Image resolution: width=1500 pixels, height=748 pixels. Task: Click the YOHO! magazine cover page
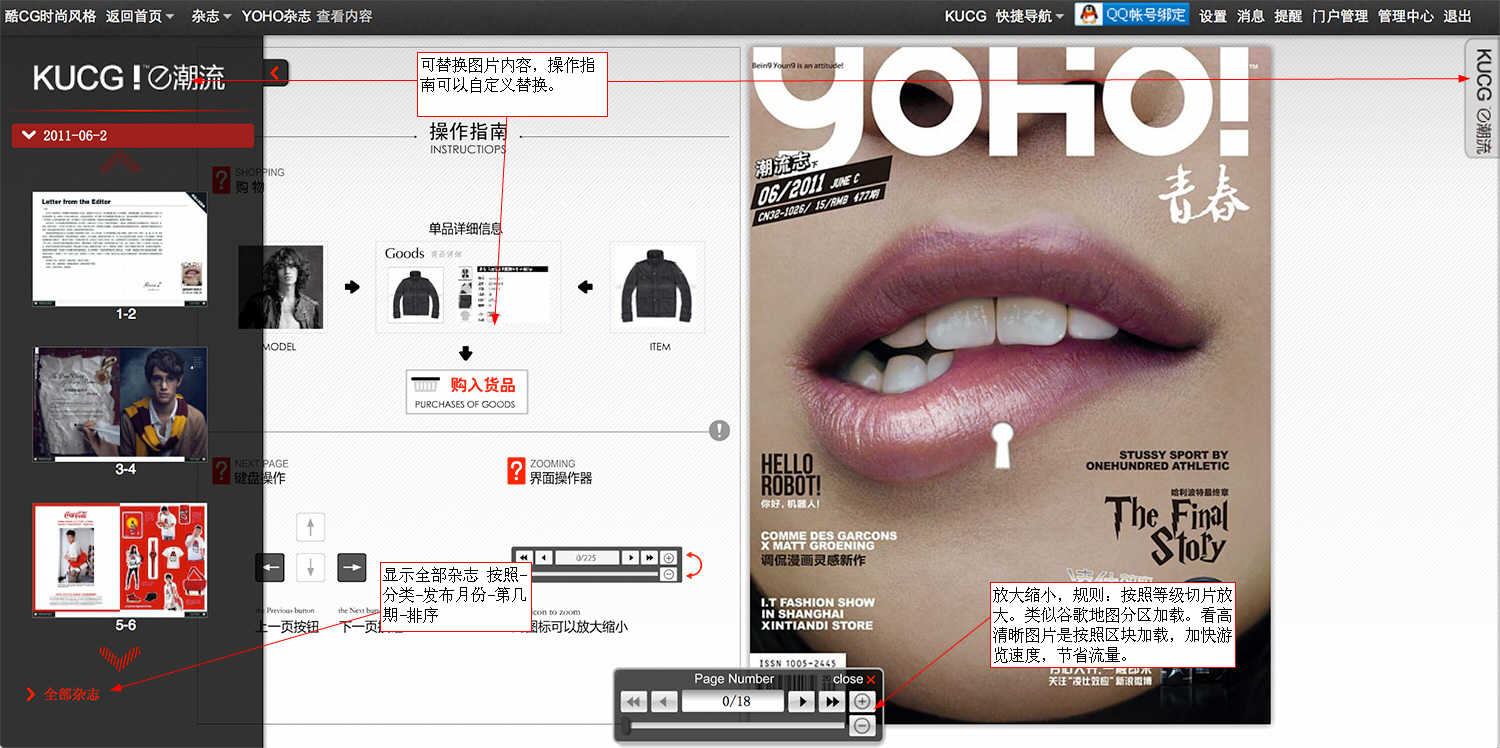(x=1011, y=384)
